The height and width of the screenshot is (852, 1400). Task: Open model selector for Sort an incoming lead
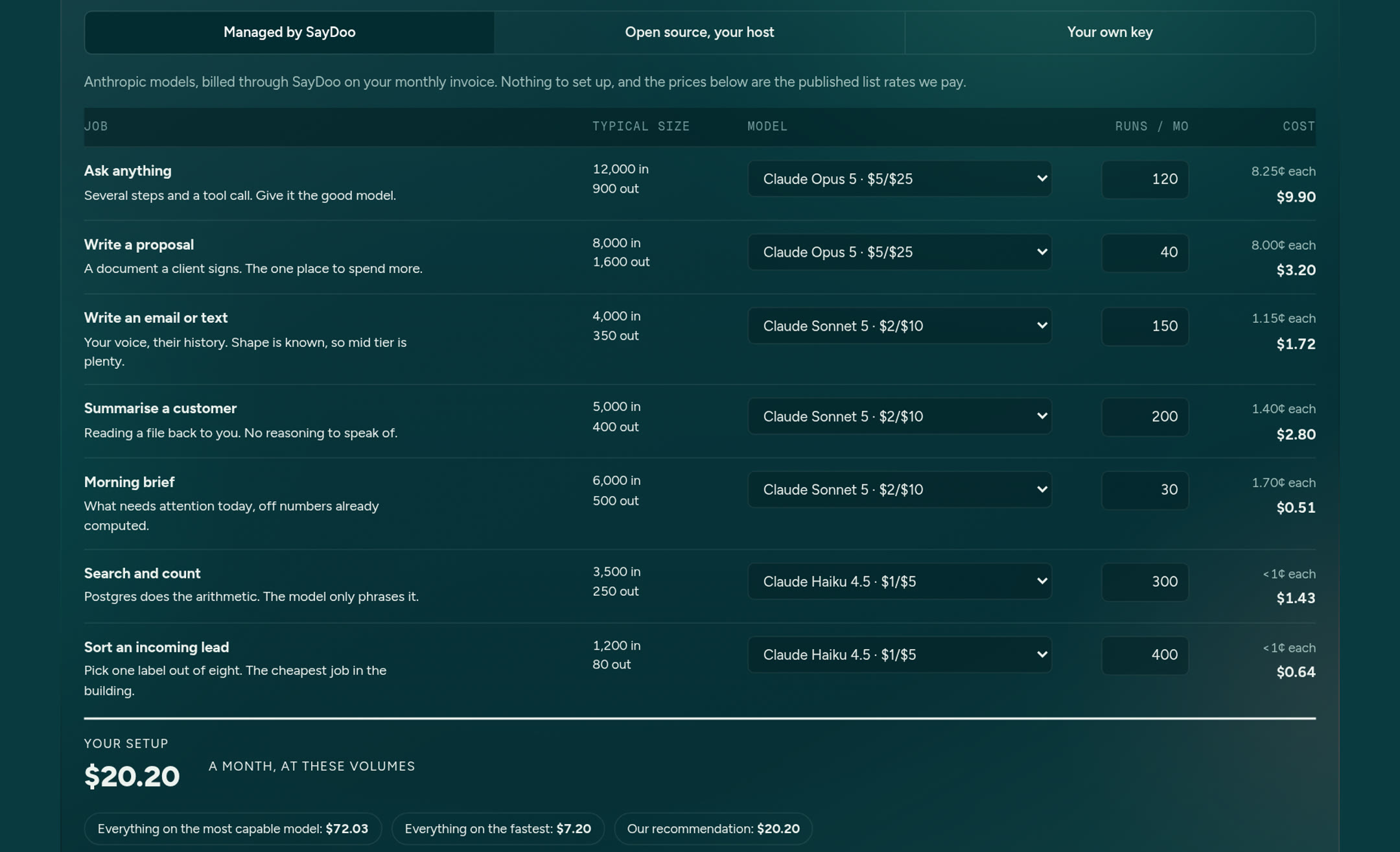[899, 655]
